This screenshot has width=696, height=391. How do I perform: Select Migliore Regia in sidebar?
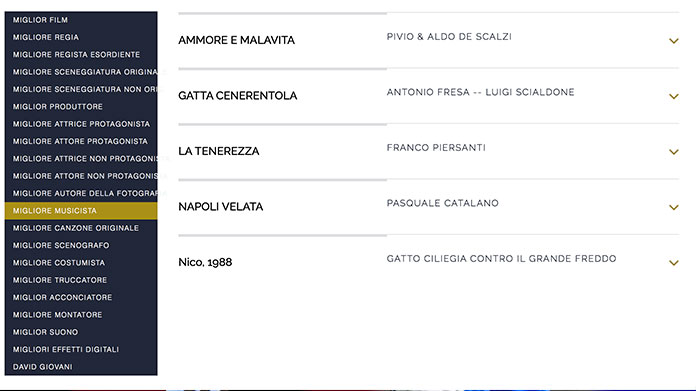(81, 37)
